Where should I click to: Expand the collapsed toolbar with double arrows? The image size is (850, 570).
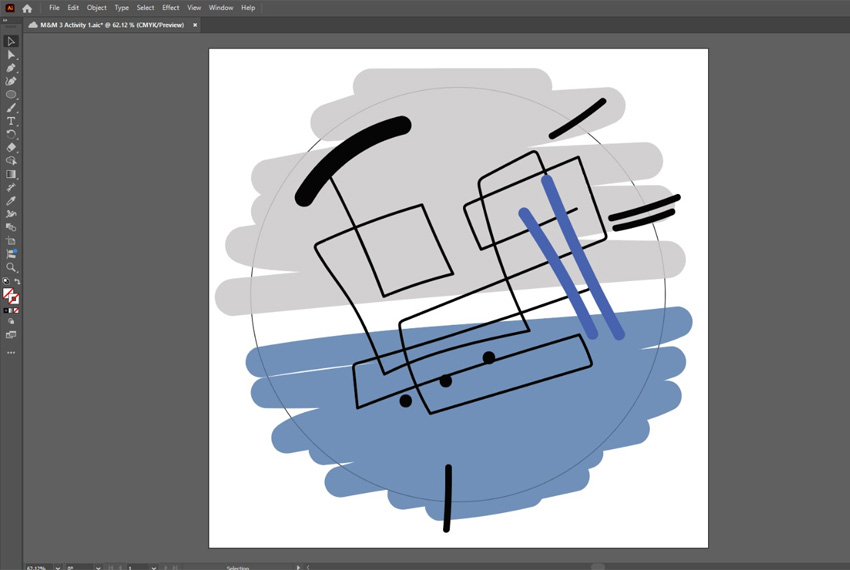point(5,19)
